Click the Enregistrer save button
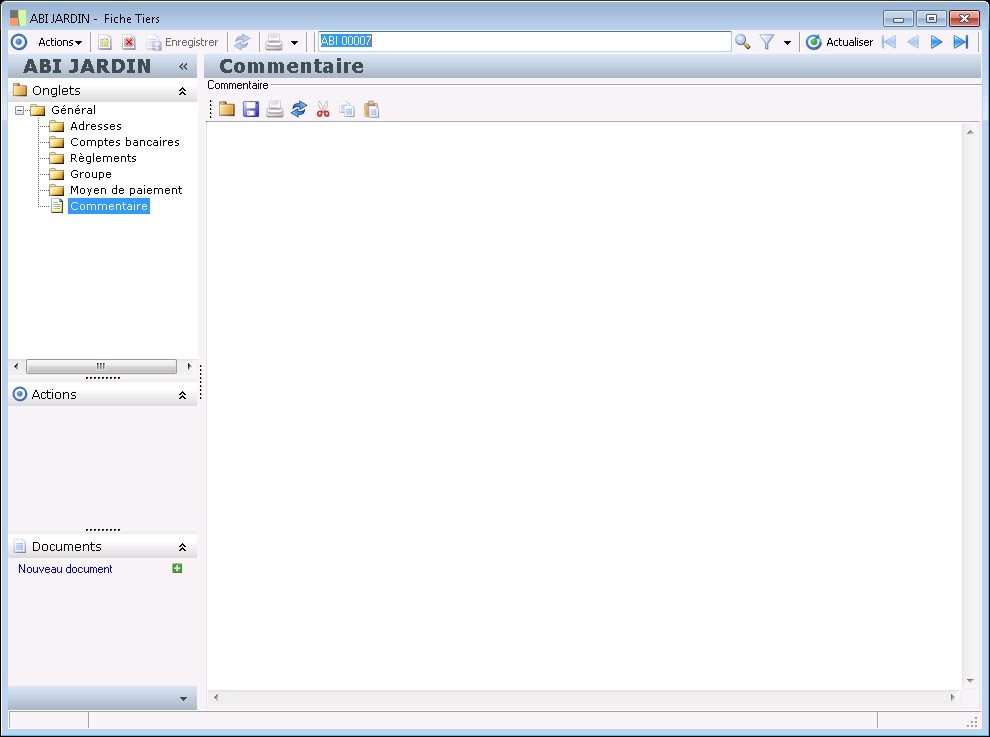Screen dimensions: 990x737 (182, 42)
